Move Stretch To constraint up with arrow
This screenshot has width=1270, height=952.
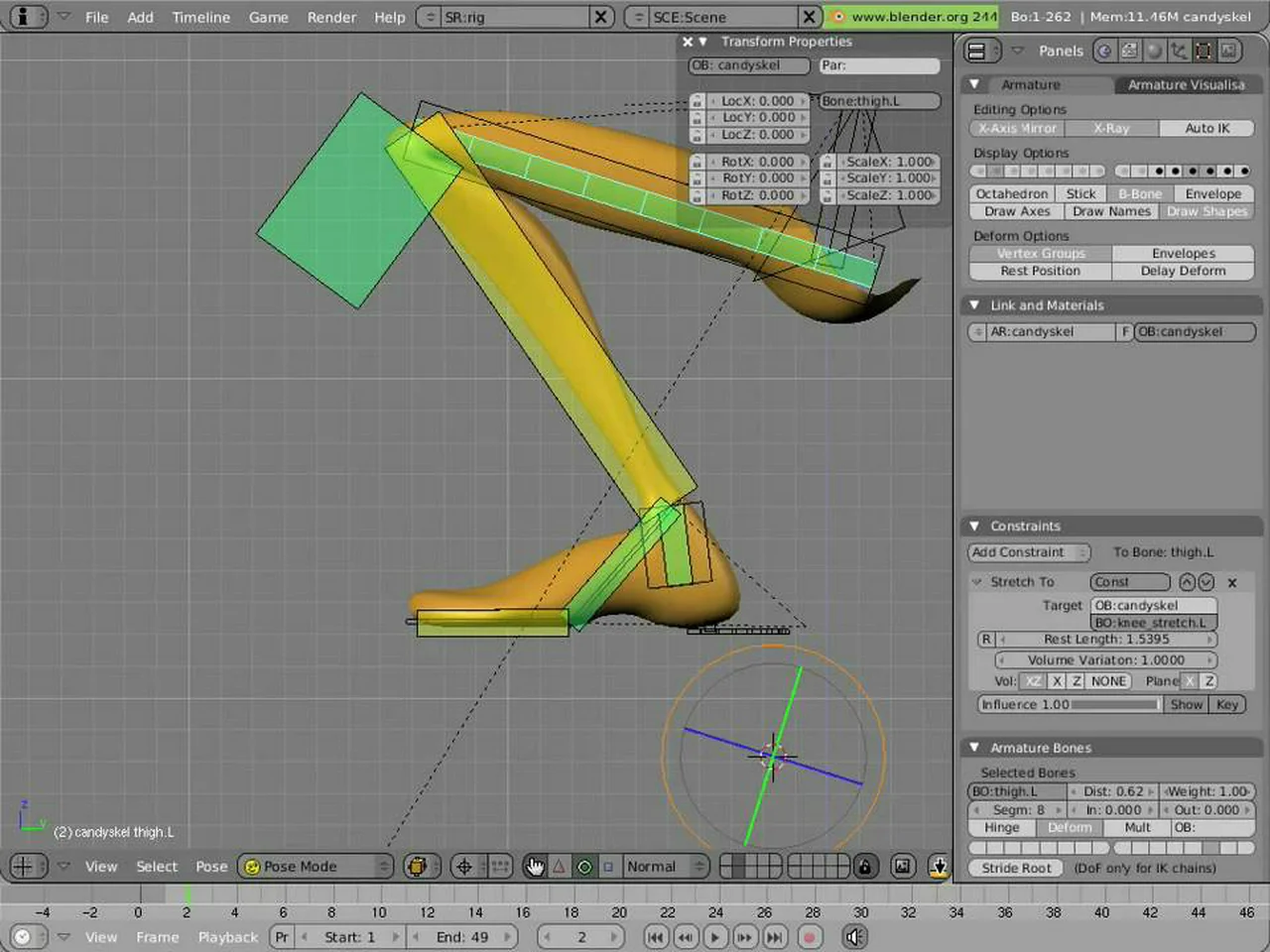point(1187,582)
